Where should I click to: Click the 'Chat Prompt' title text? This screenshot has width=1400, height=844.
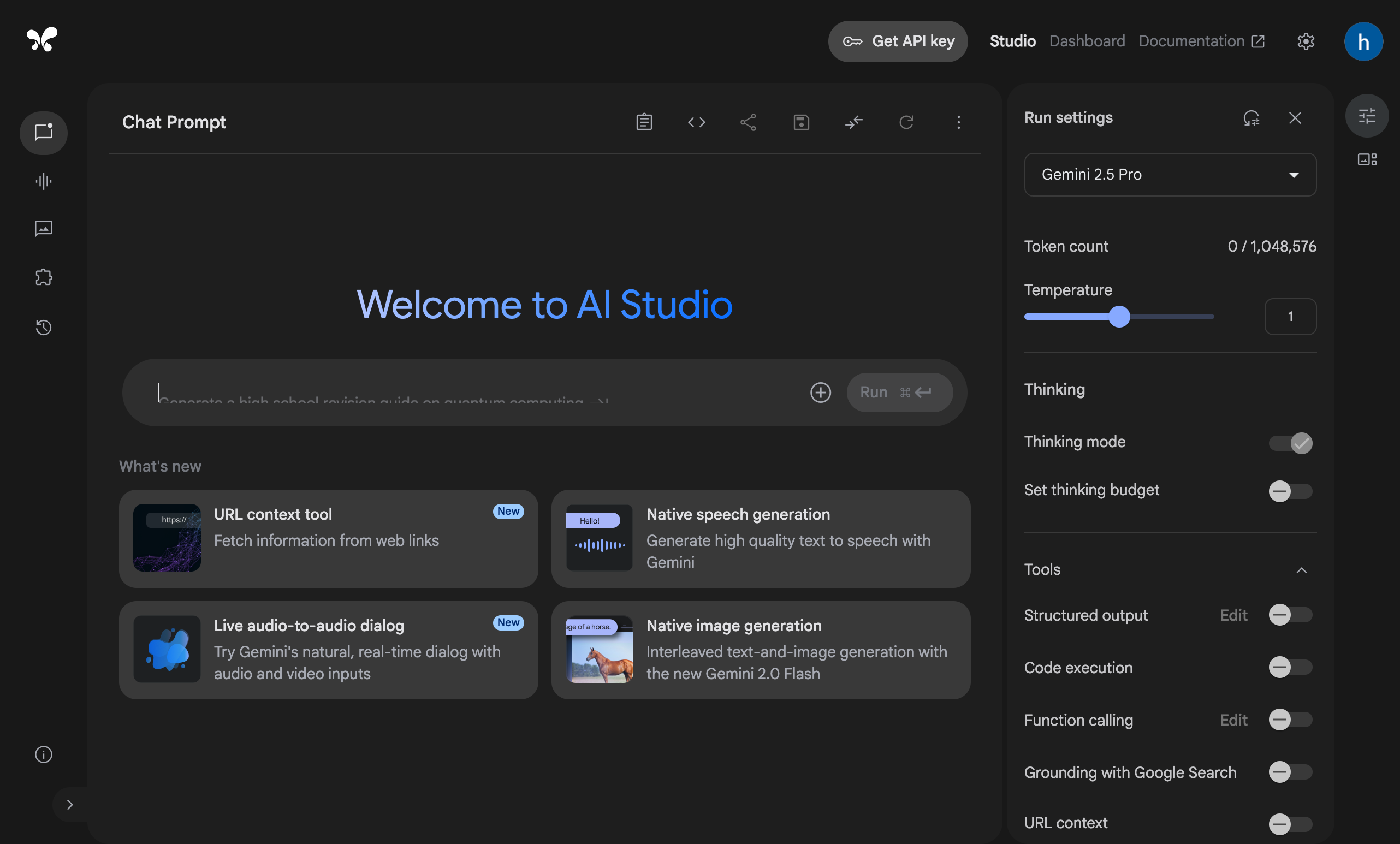coord(174,122)
